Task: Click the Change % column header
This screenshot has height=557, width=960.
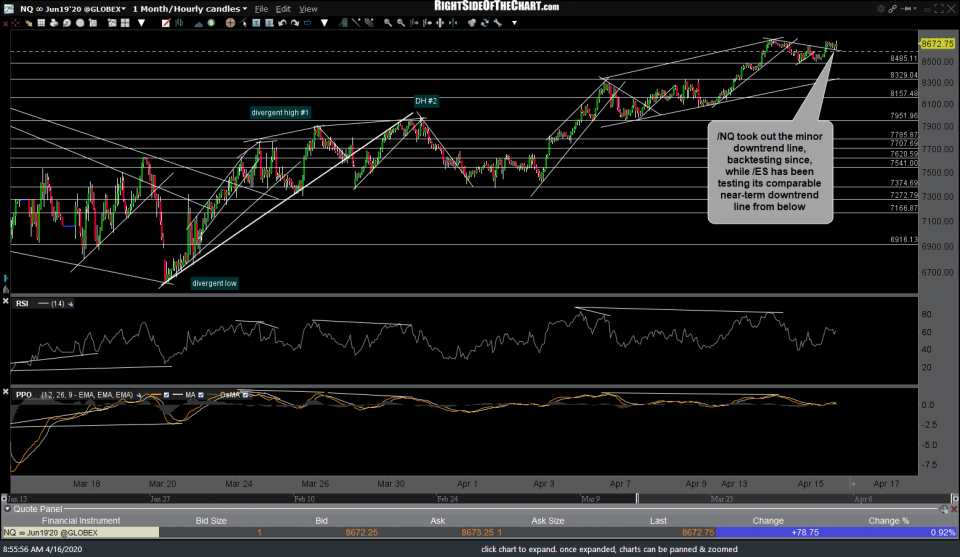Action: 888,520
